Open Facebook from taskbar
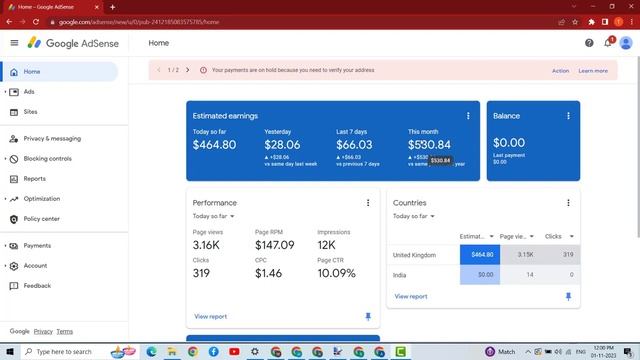Screen dimensions: 640x360 click(213, 351)
